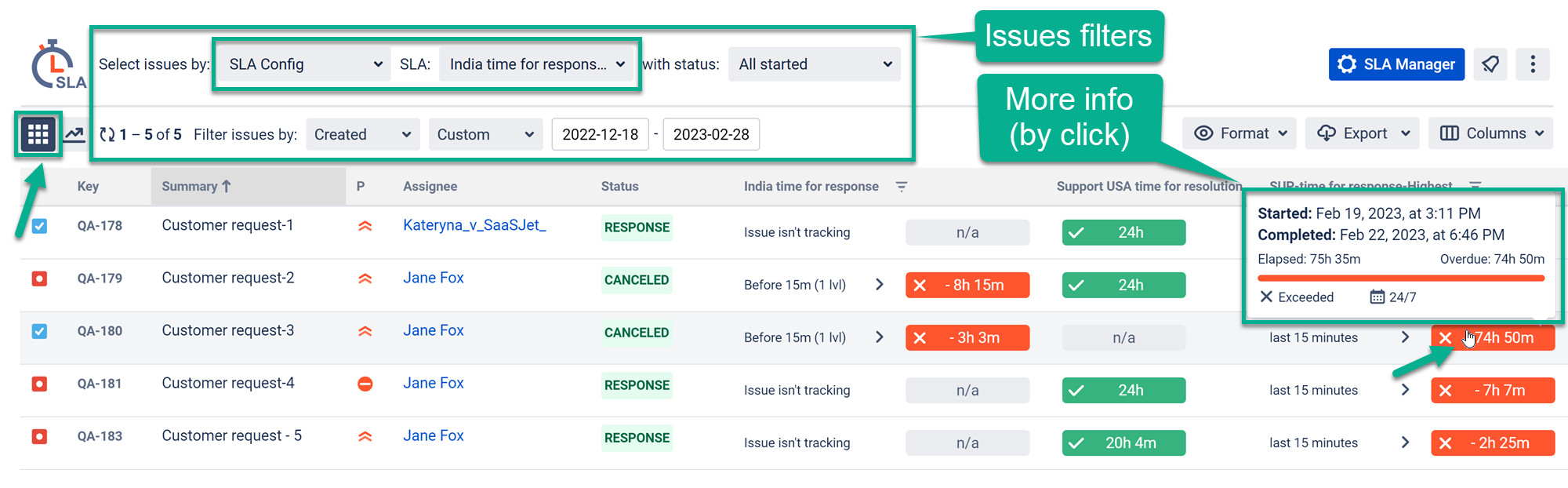1568x488 pixels.
Task: Click the refresh issues icon
Action: click(x=107, y=135)
